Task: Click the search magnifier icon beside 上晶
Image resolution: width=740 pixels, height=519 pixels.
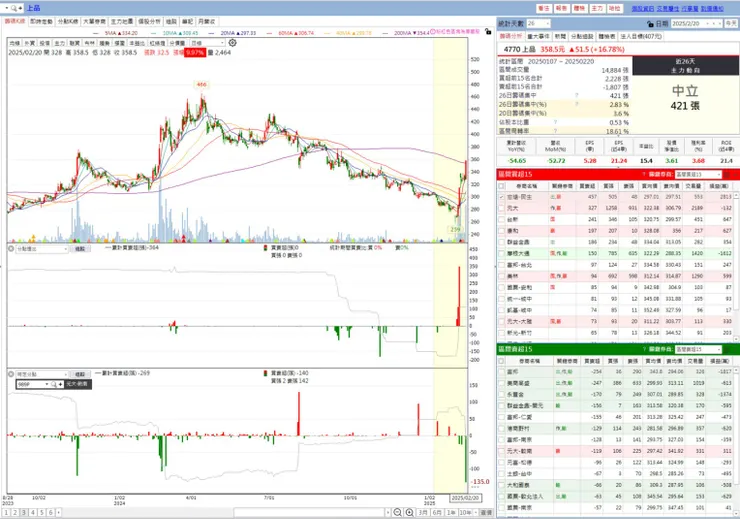Action: [14, 8]
